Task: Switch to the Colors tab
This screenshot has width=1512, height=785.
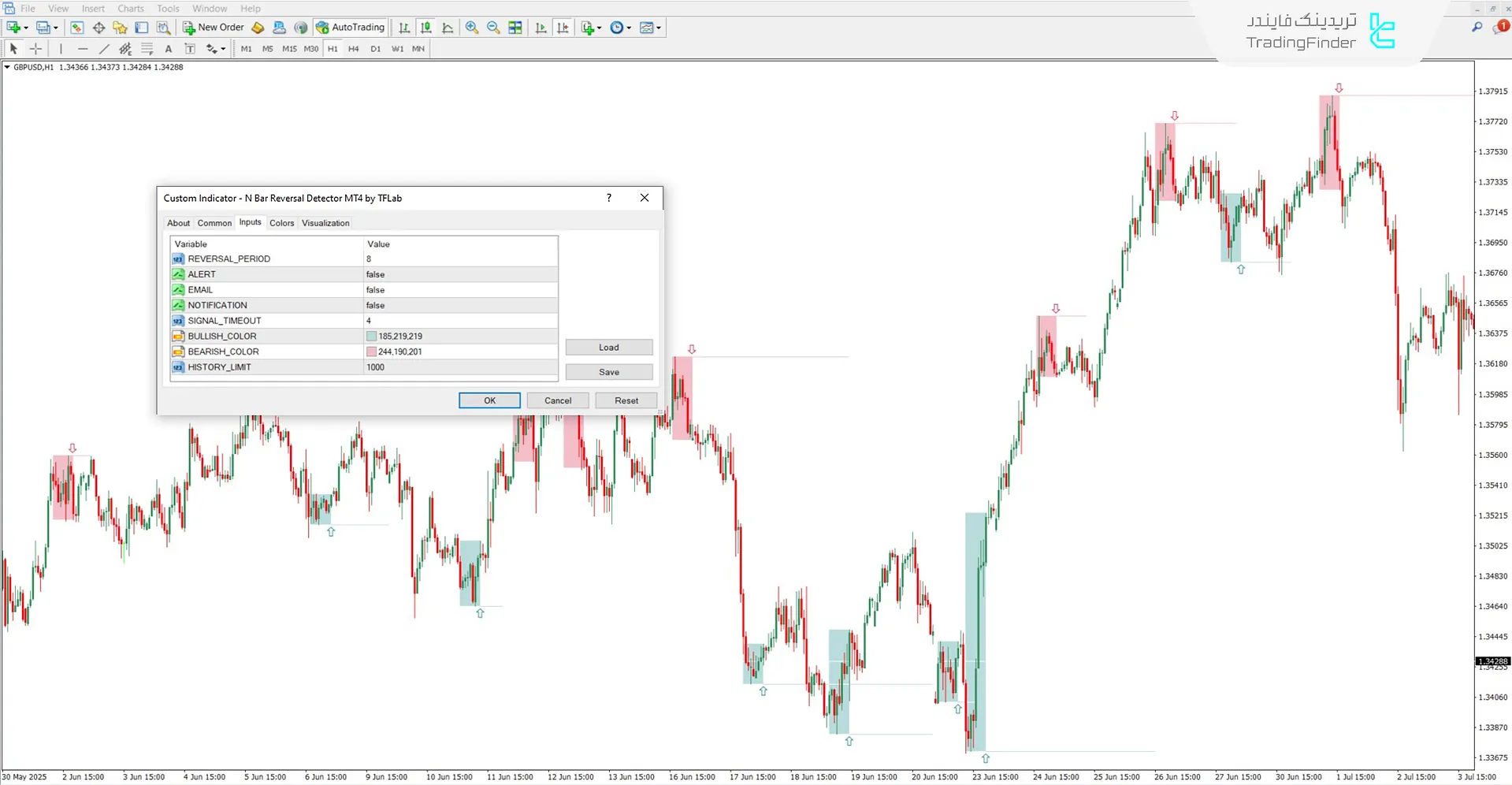Action: pos(281,223)
